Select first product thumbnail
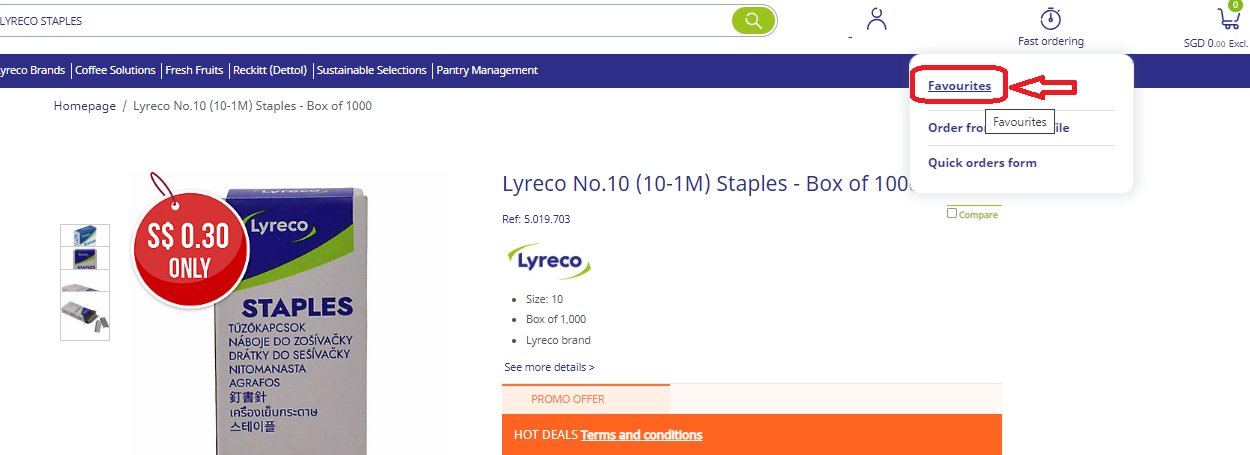The height and width of the screenshot is (455, 1250). pos(85,235)
